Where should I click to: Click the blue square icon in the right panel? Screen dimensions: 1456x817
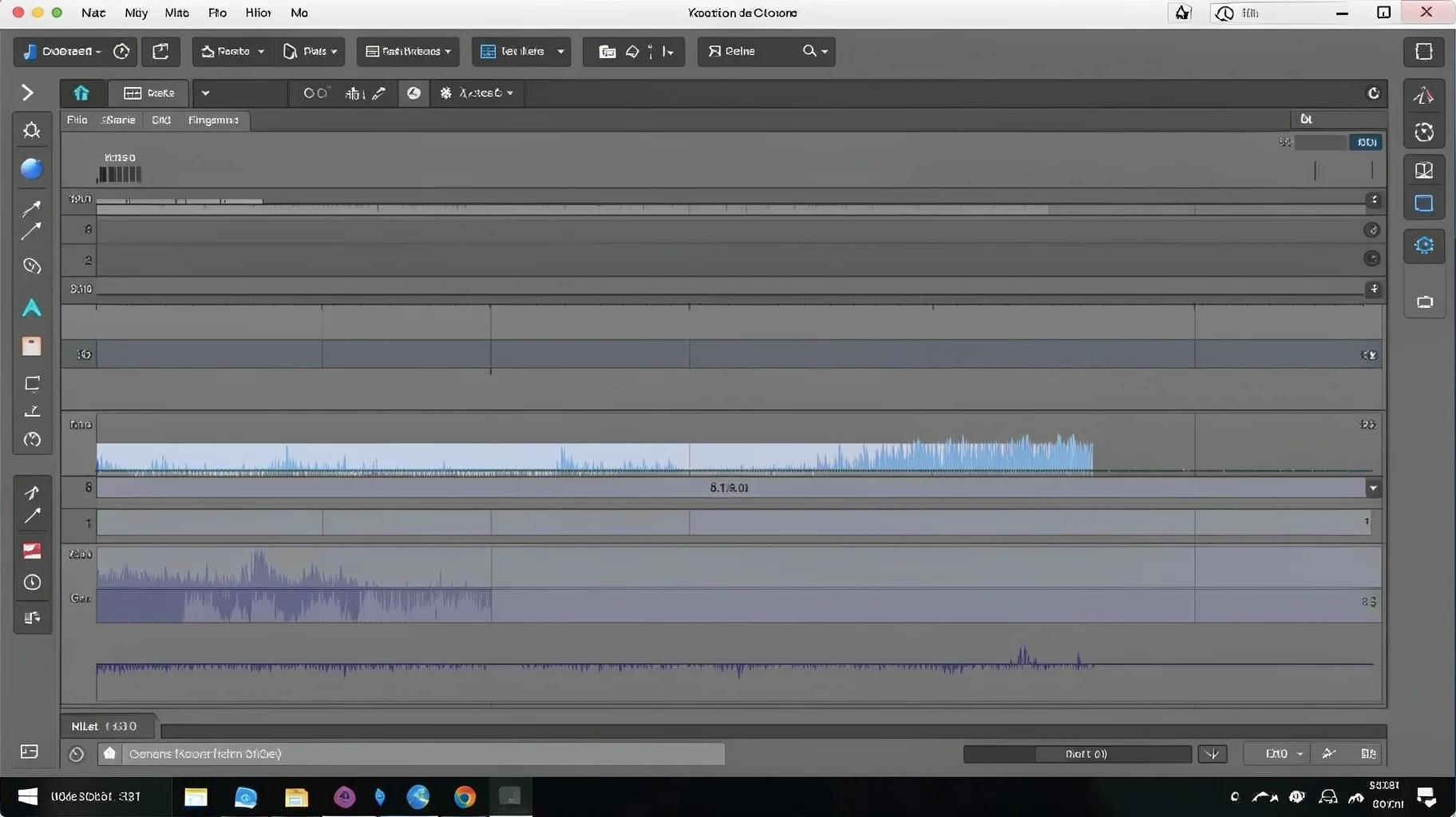[1424, 203]
